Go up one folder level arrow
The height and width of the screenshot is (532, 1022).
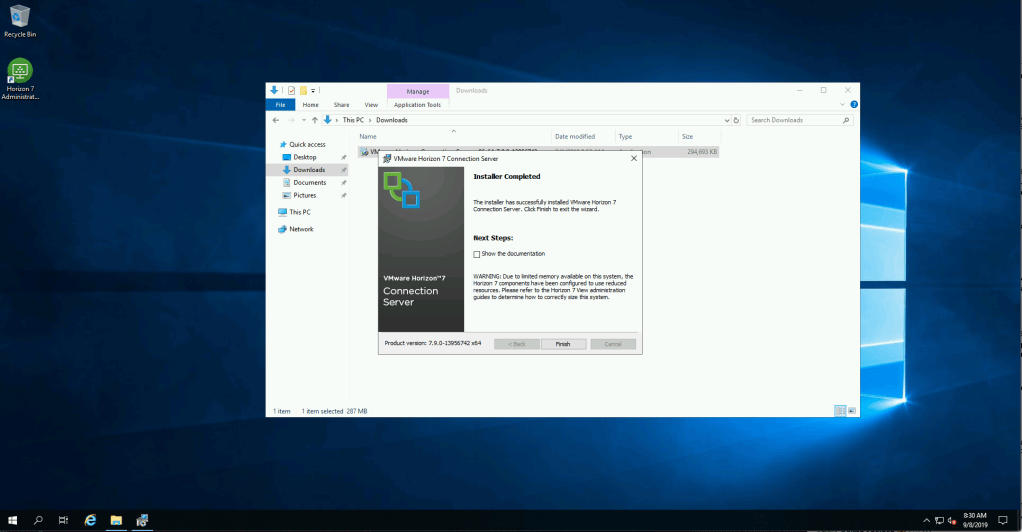click(314, 120)
